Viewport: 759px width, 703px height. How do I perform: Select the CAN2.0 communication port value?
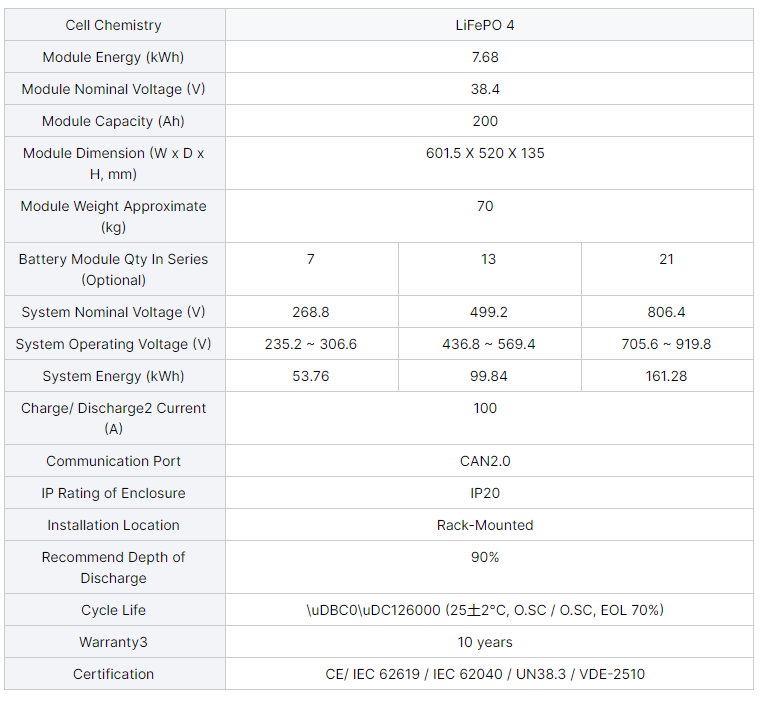[x=485, y=461]
